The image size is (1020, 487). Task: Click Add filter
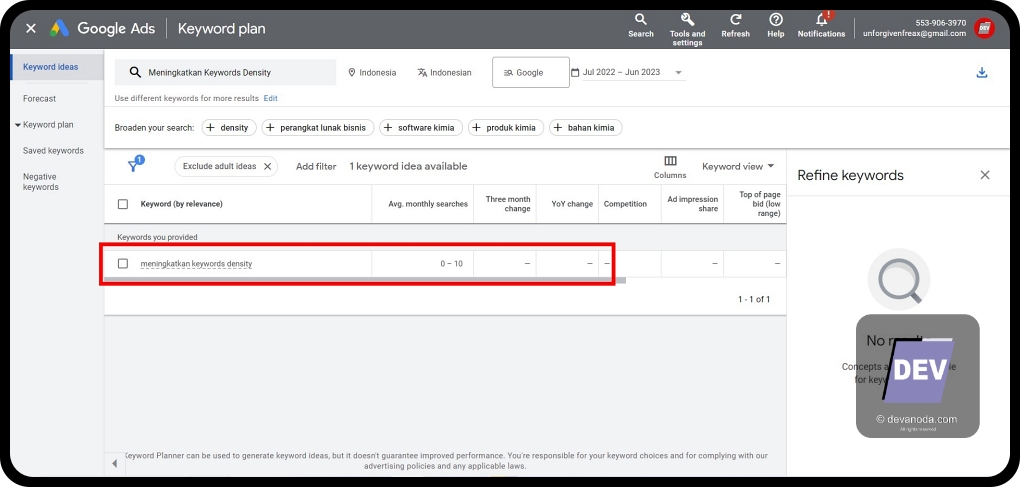(316, 166)
